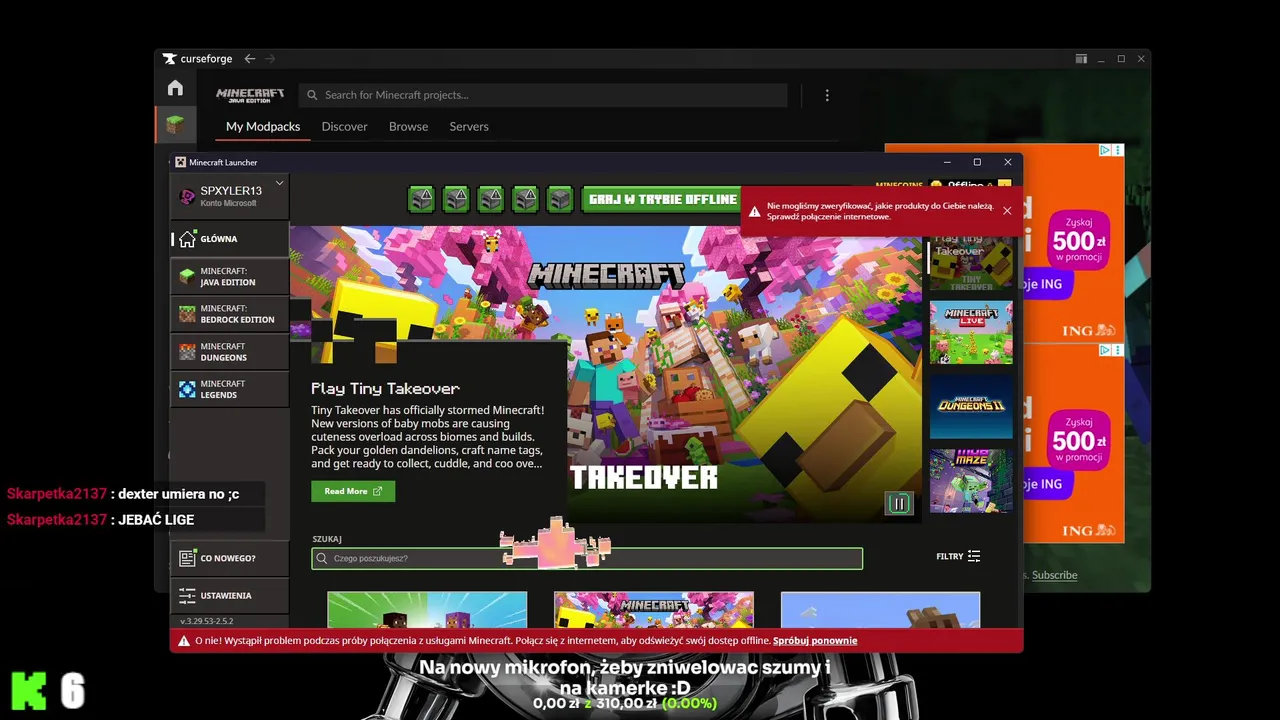Viewport: 1280px width, 720px height.
Task: Select Minecraft: Java Edition in launcher sidebar
Action: click(x=230, y=277)
